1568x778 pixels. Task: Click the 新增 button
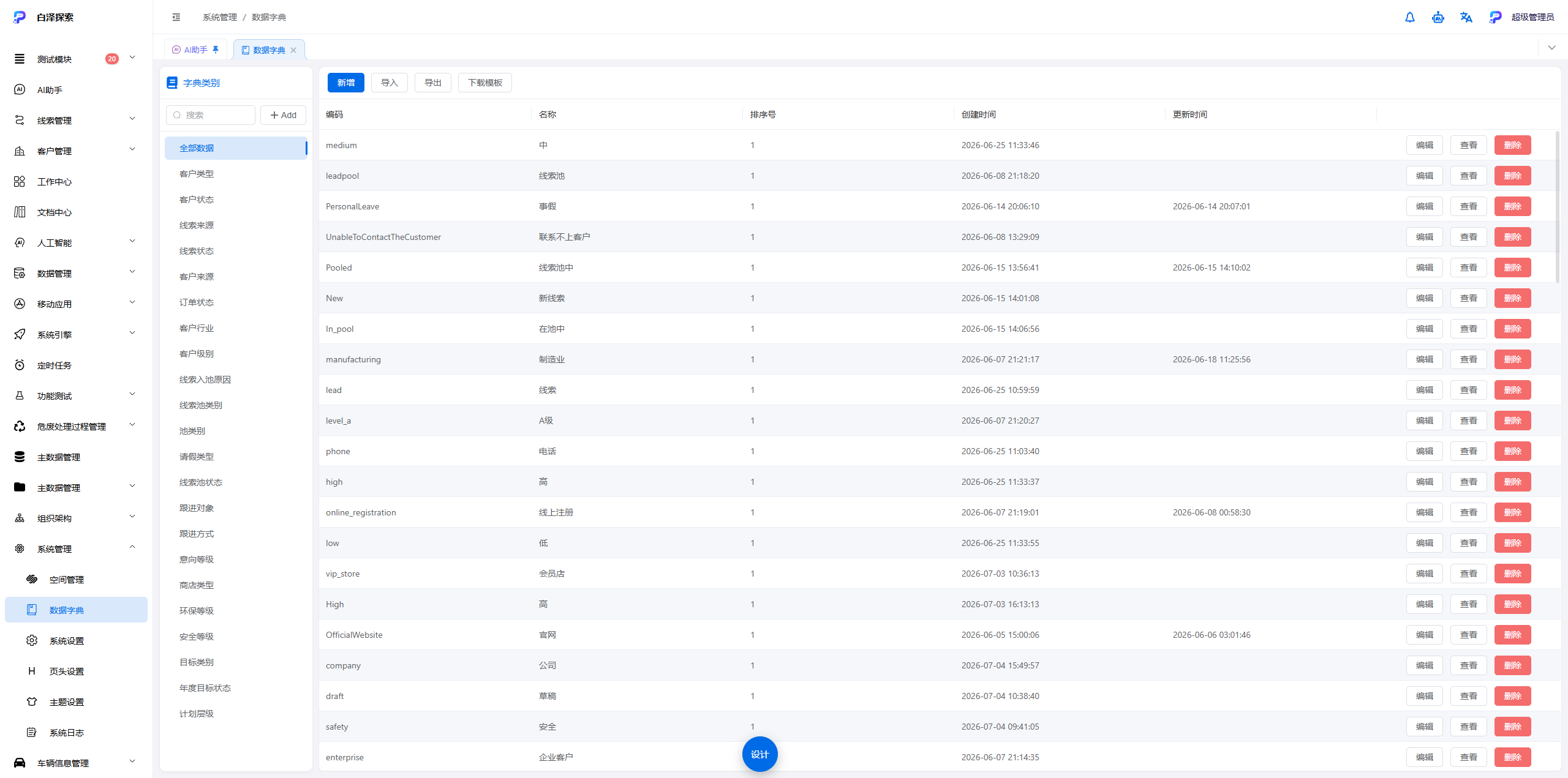pos(346,83)
